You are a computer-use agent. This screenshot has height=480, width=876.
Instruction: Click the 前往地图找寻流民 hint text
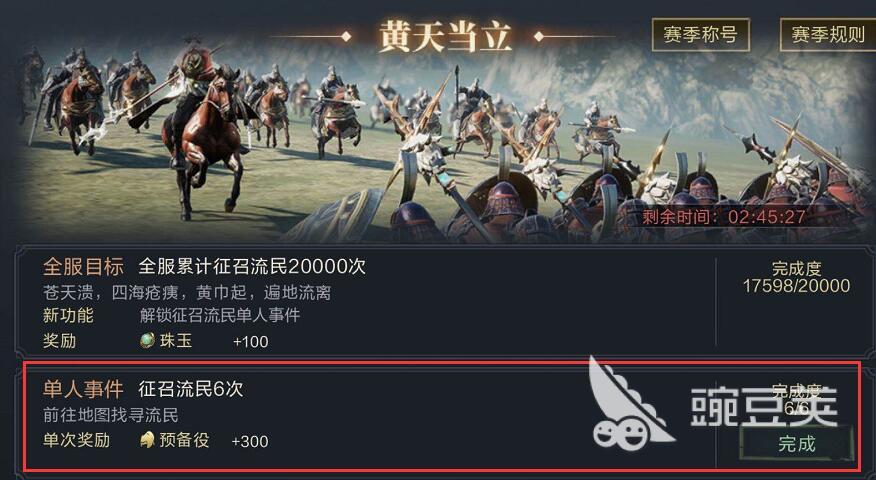pyautogui.click(x=111, y=415)
